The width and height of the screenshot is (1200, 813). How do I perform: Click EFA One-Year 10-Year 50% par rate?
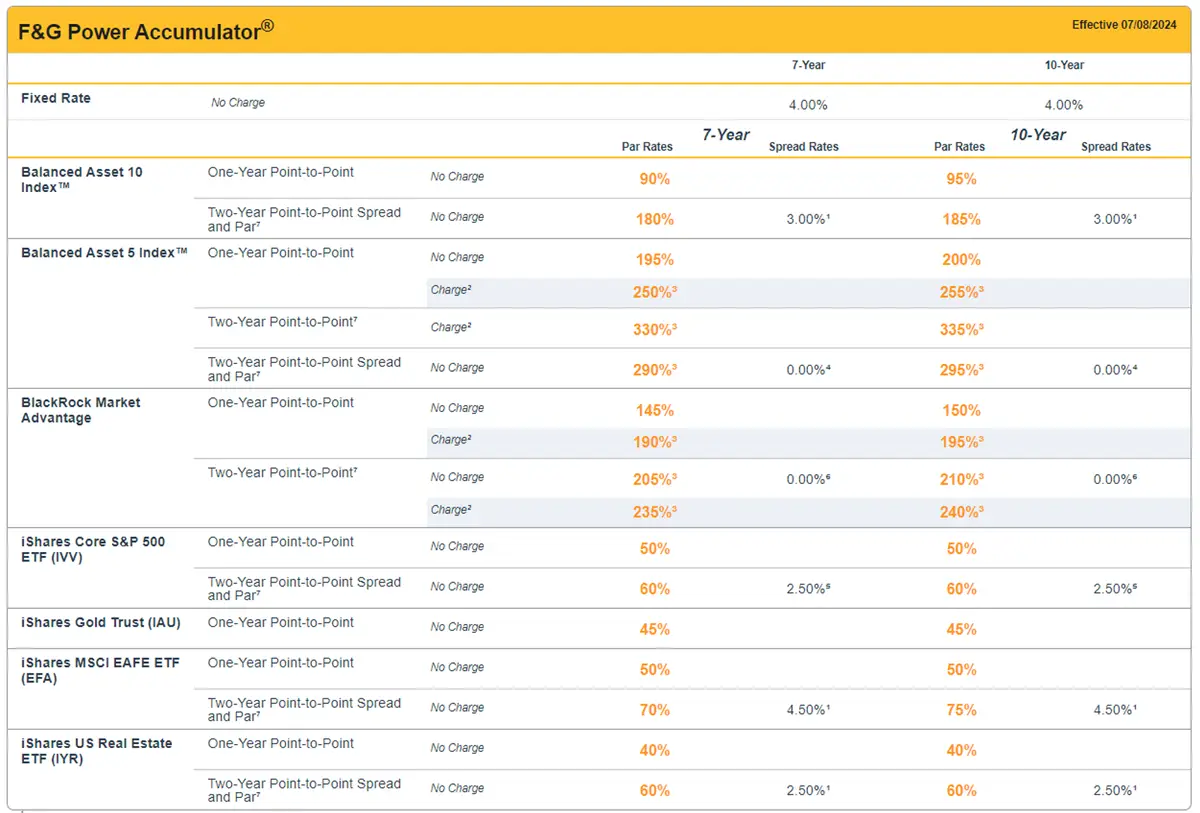[962, 670]
